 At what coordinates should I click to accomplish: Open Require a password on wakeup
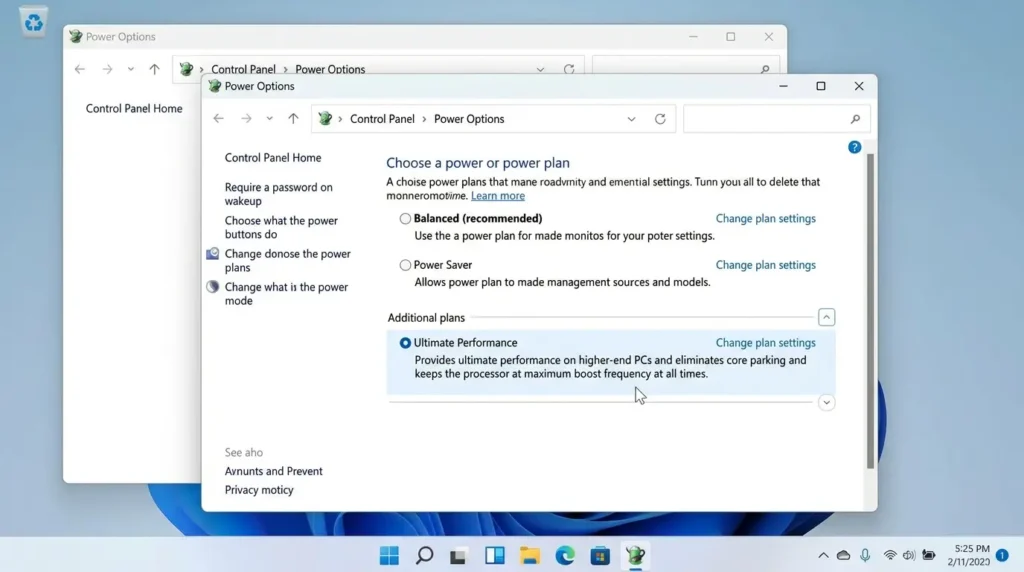(278, 194)
